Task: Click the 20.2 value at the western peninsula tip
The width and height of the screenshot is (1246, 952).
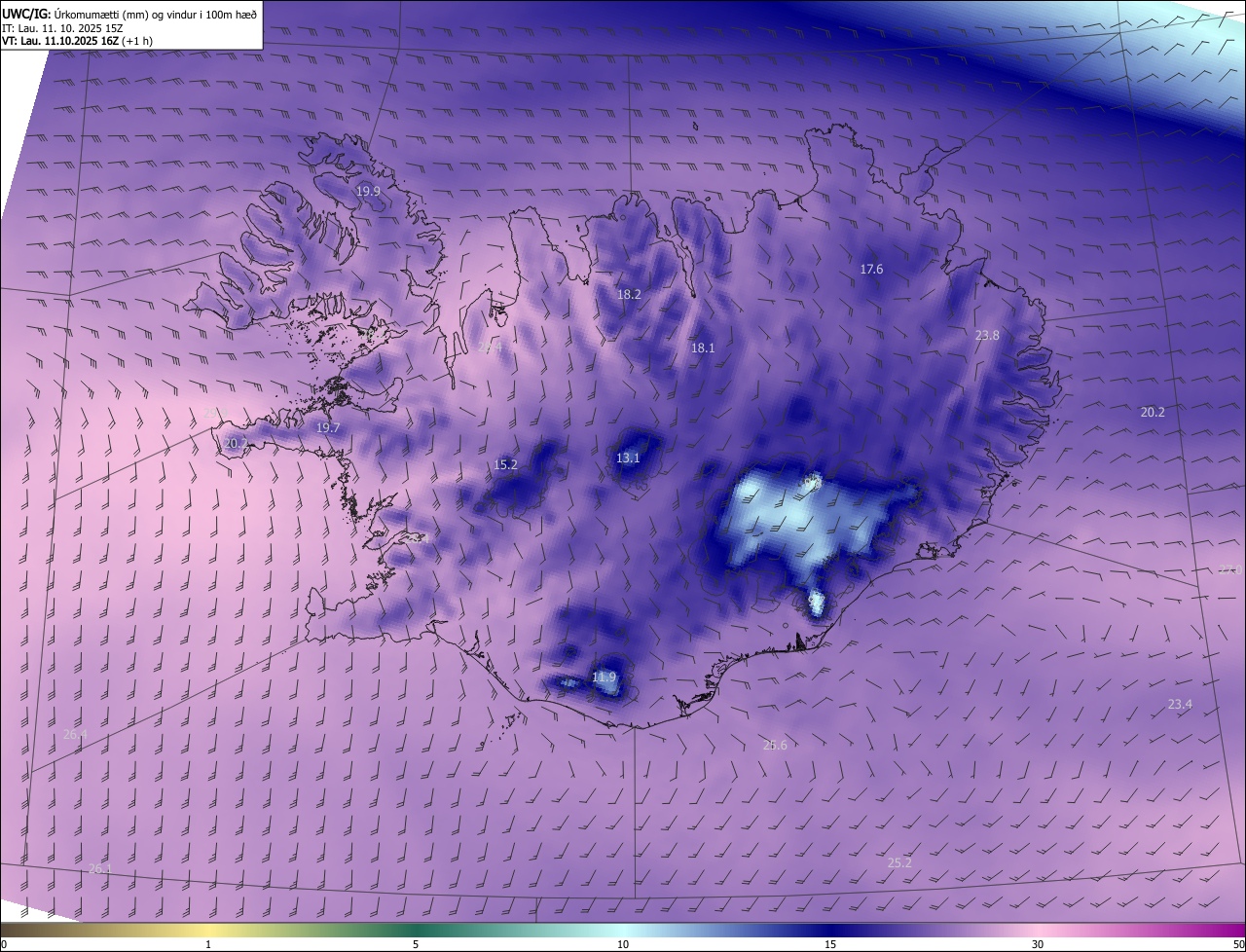Action: coord(236,443)
